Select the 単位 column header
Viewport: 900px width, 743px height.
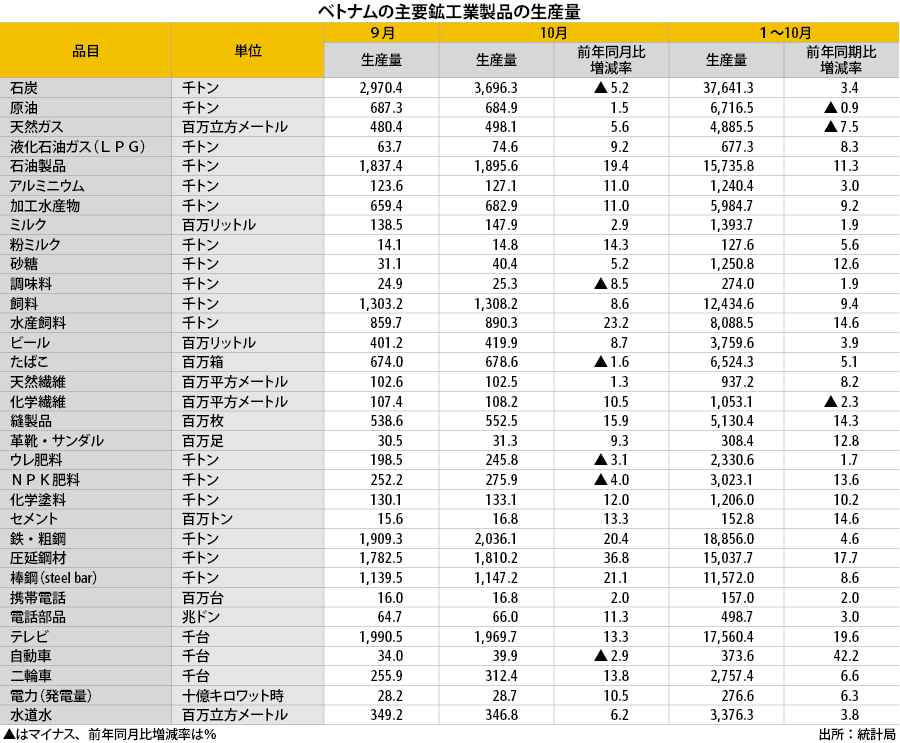(x=248, y=51)
